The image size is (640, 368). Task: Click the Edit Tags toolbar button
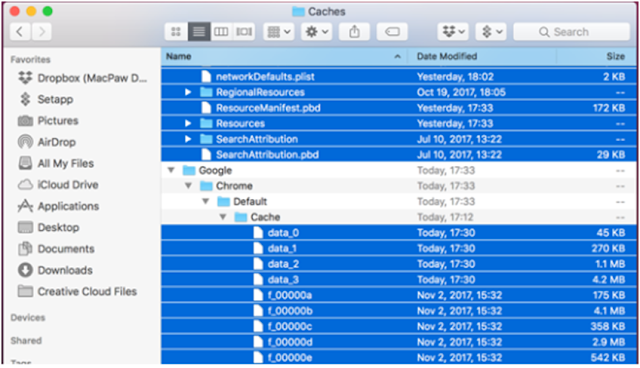pos(392,31)
